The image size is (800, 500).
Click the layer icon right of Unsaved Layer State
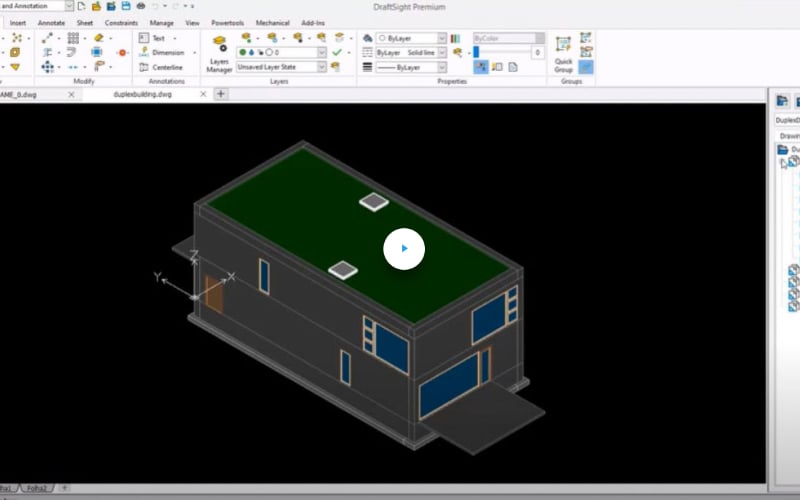[x=335, y=66]
